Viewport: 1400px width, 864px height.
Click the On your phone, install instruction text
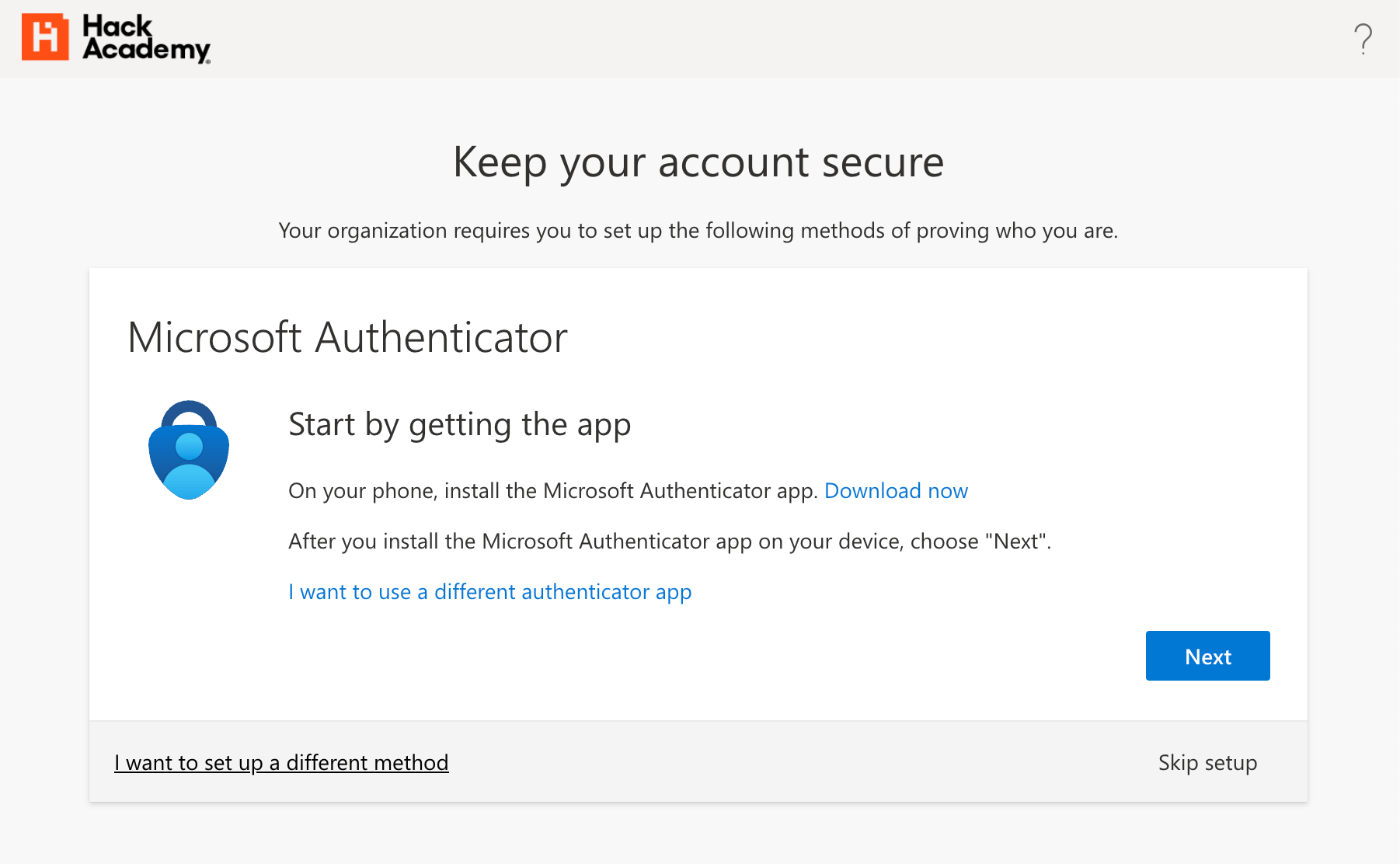[552, 491]
